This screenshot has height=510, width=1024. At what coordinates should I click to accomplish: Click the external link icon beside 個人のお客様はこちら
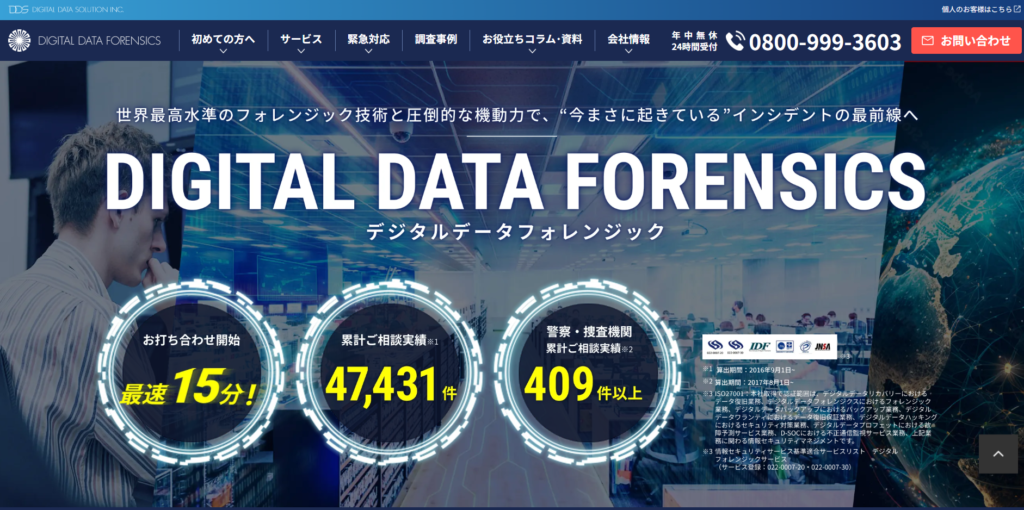[1016, 10]
